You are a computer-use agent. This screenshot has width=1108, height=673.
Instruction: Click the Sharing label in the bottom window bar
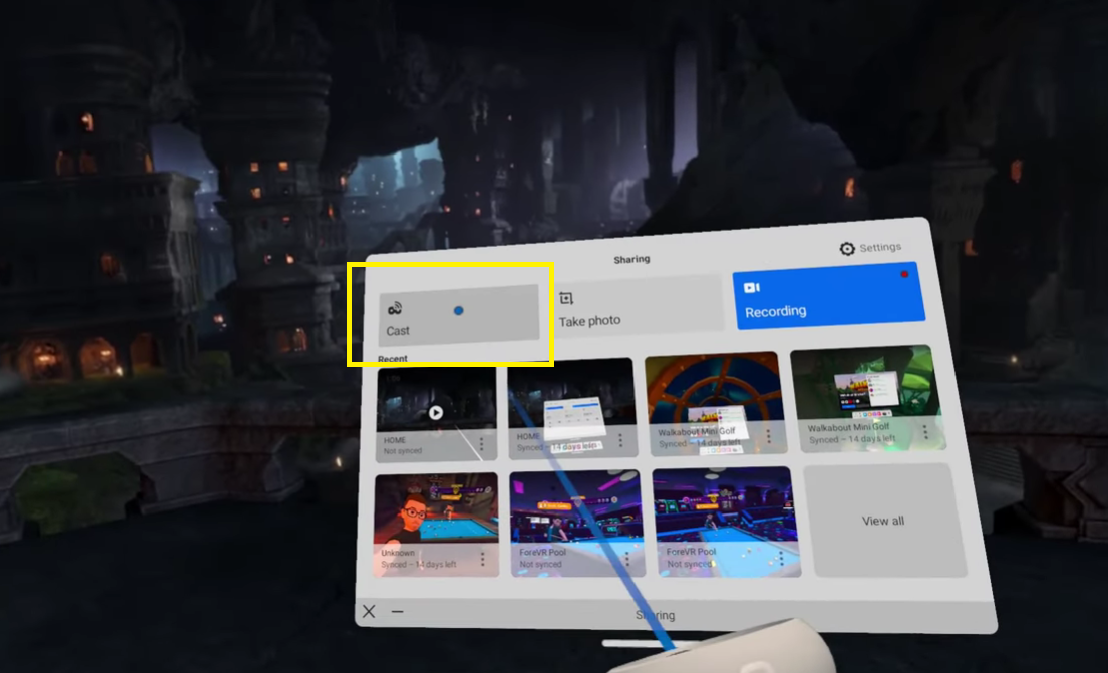[655, 615]
